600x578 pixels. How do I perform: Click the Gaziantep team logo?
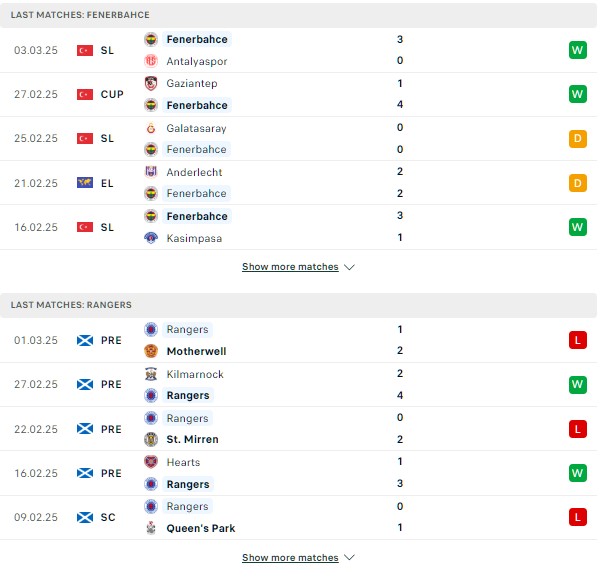coord(151,83)
